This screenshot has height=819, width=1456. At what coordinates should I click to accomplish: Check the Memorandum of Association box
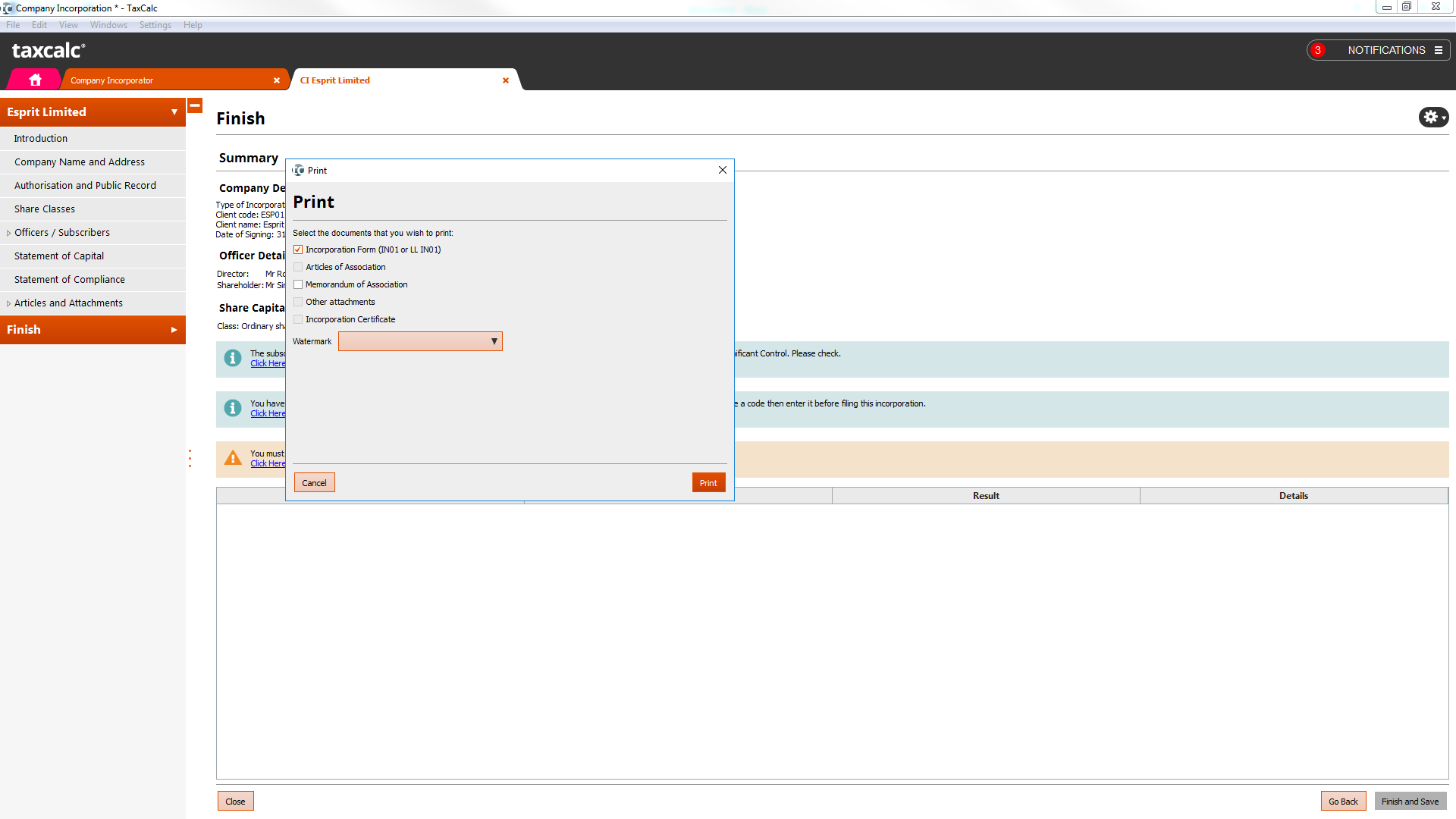[x=298, y=284]
